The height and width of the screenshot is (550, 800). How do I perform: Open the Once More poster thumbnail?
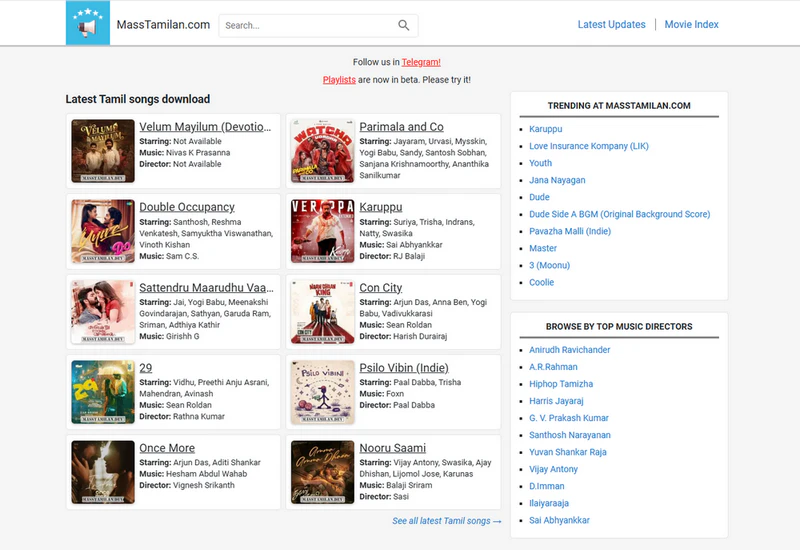click(x=103, y=472)
